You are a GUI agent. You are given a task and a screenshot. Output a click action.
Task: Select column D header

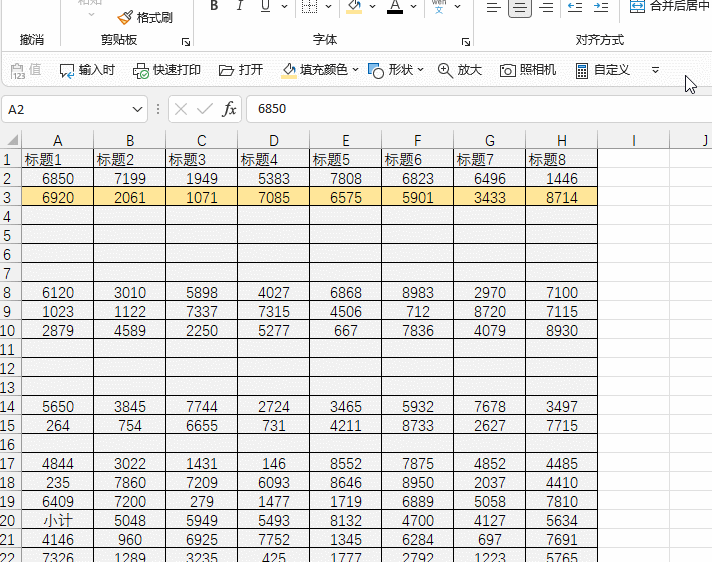273,140
